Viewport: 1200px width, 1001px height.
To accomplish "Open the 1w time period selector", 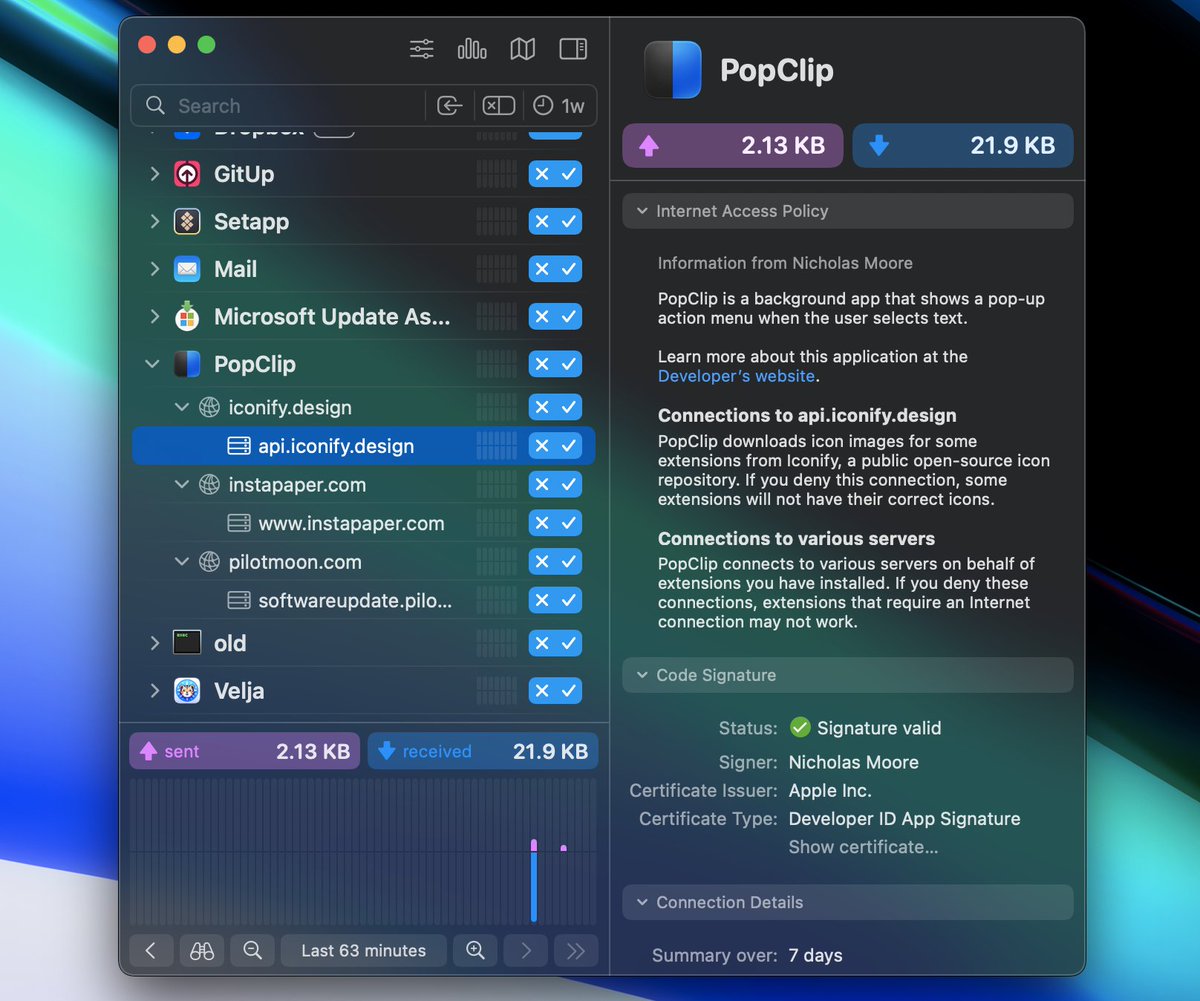I will pyautogui.click(x=559, y=106).
